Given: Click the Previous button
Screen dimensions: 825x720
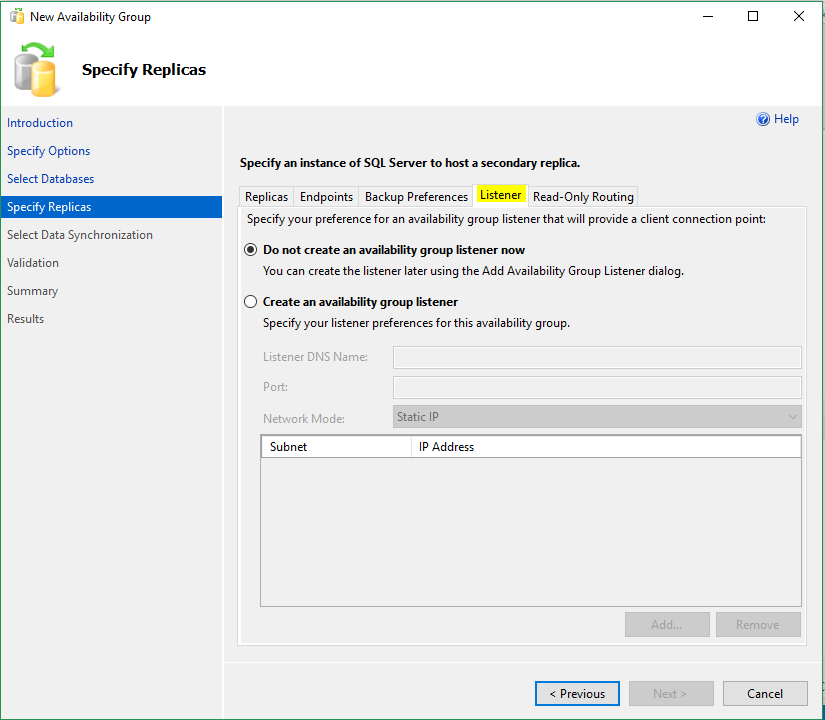Looking at the screenshot, I should click(577, 693).
